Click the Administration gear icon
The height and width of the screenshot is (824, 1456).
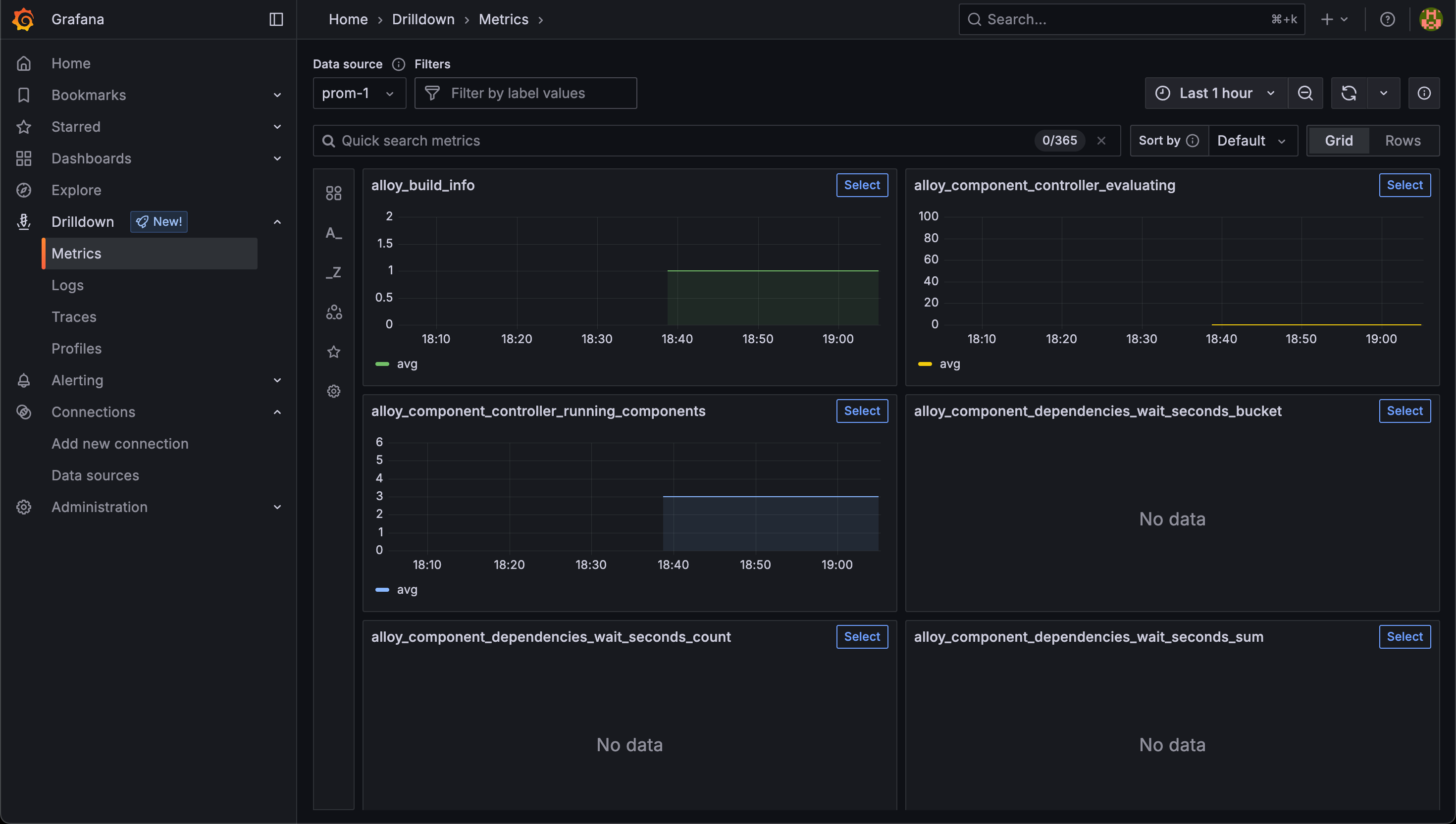pyautogui.click(x=24, y=507)
